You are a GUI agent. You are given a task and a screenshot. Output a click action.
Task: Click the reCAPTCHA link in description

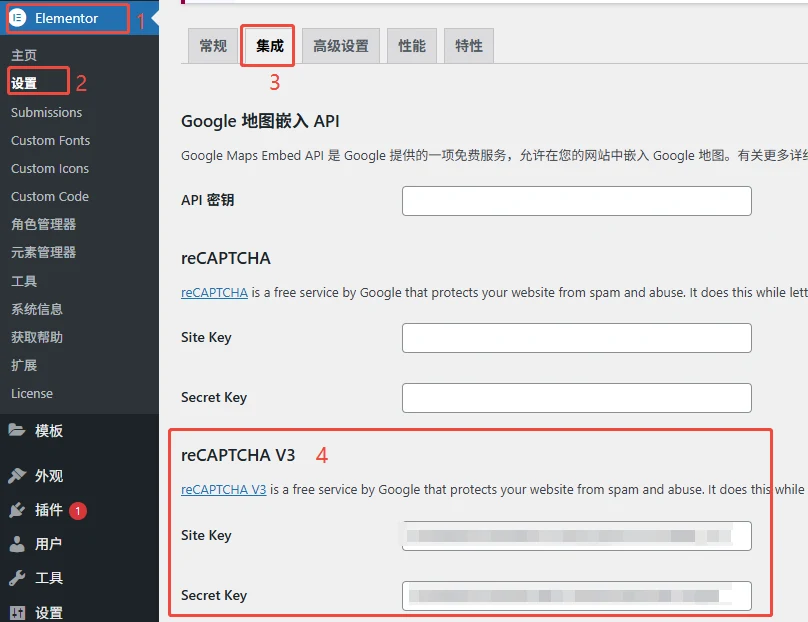(x=214, y=292)
